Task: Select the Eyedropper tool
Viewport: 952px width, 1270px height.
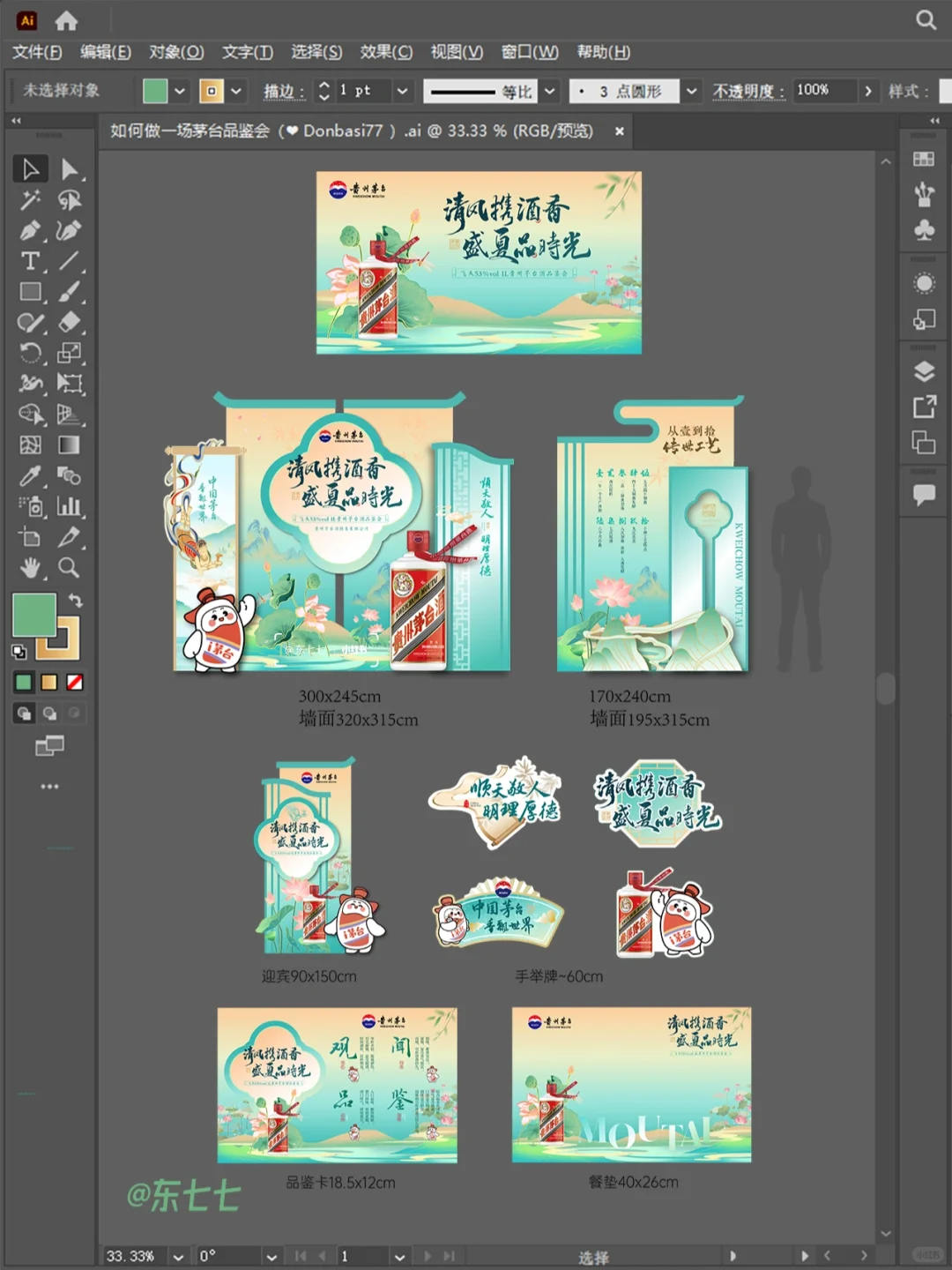Action: click(30, 476)
